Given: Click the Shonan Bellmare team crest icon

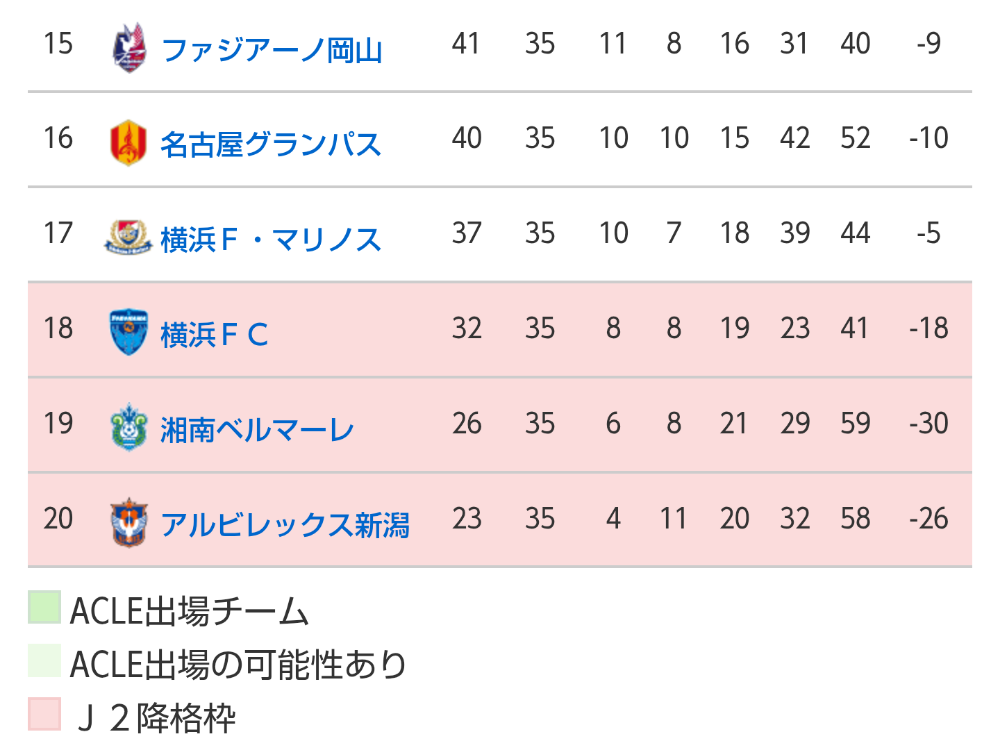Looking at the screenshot, I should [129, 428].
